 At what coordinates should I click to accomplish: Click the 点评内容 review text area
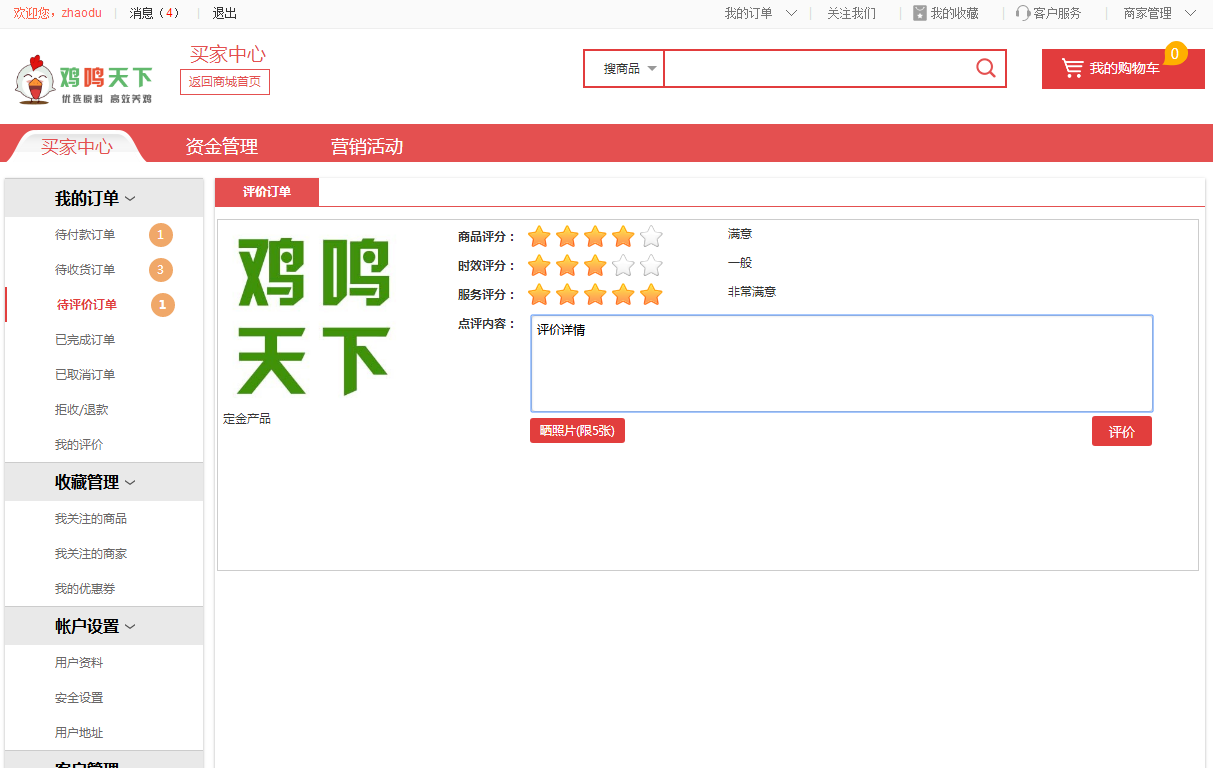[841, 364]
